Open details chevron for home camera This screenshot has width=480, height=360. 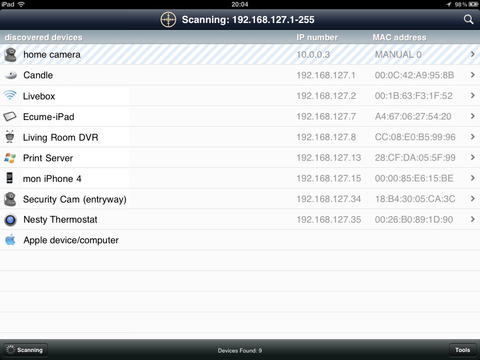[x=472, y=54]
